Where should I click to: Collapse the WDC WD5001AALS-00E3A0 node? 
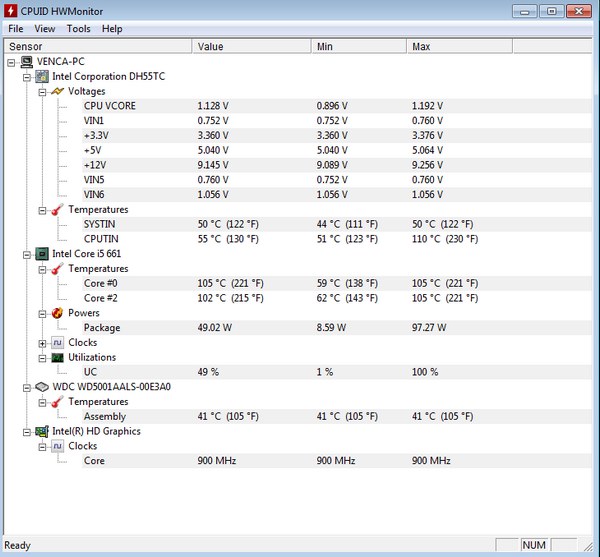tap(27, 388)
